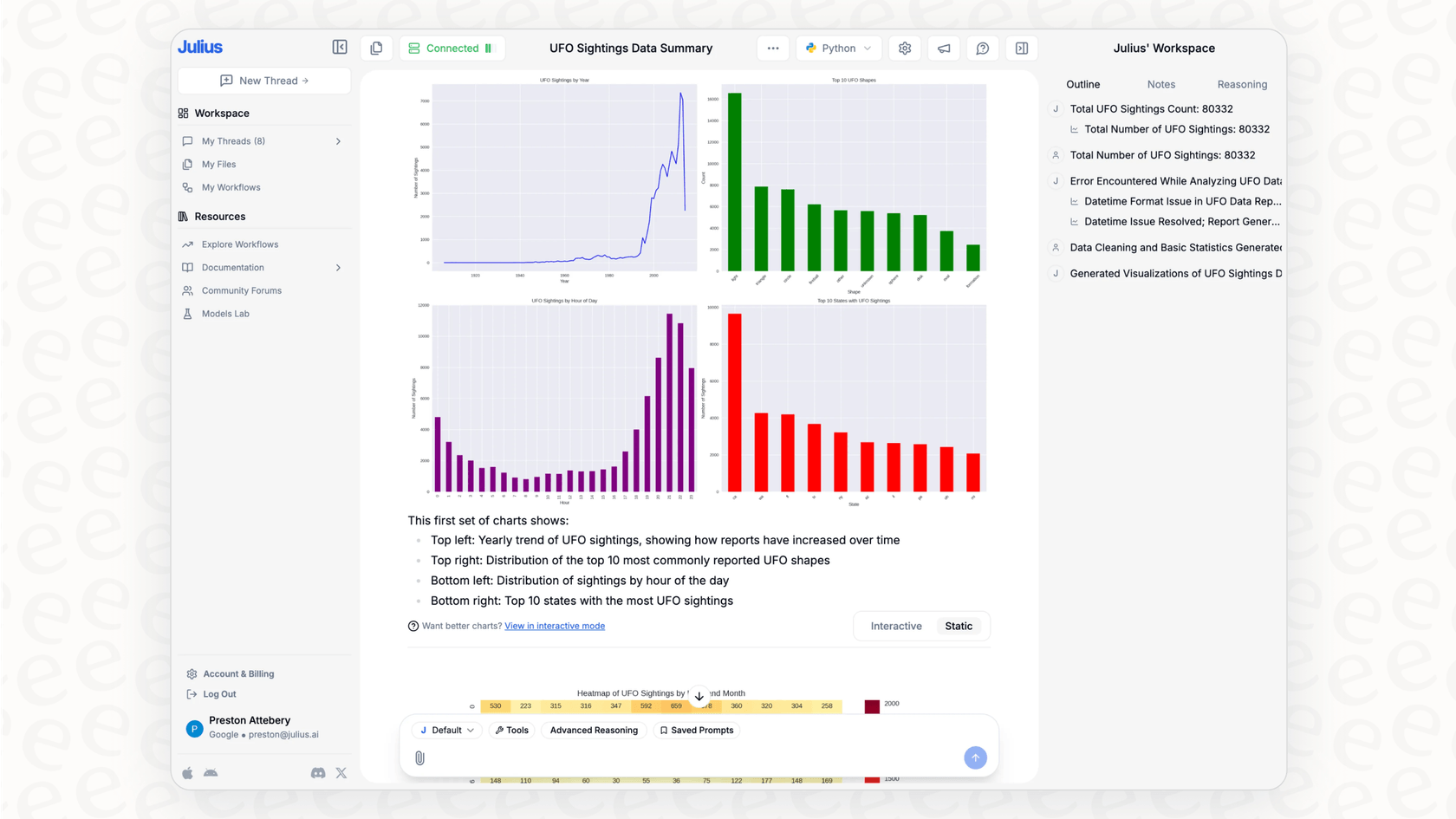This screenshot has width=1456, height=819.
Task: Click View in interactive mode link
Action: pyautogui.click(x=555, y=626)
